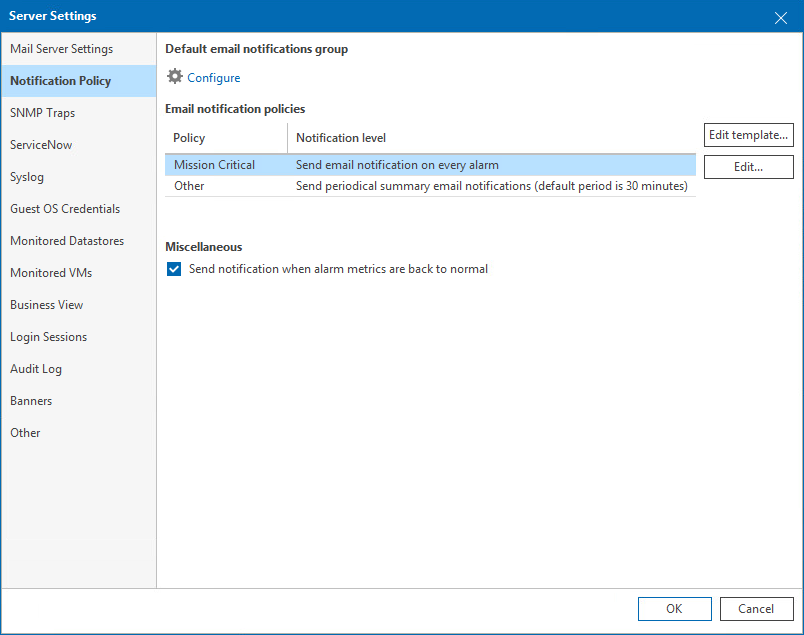Go to the Syslog configuration section
This screenshot has height=635, width=804.
pos(30,176)
